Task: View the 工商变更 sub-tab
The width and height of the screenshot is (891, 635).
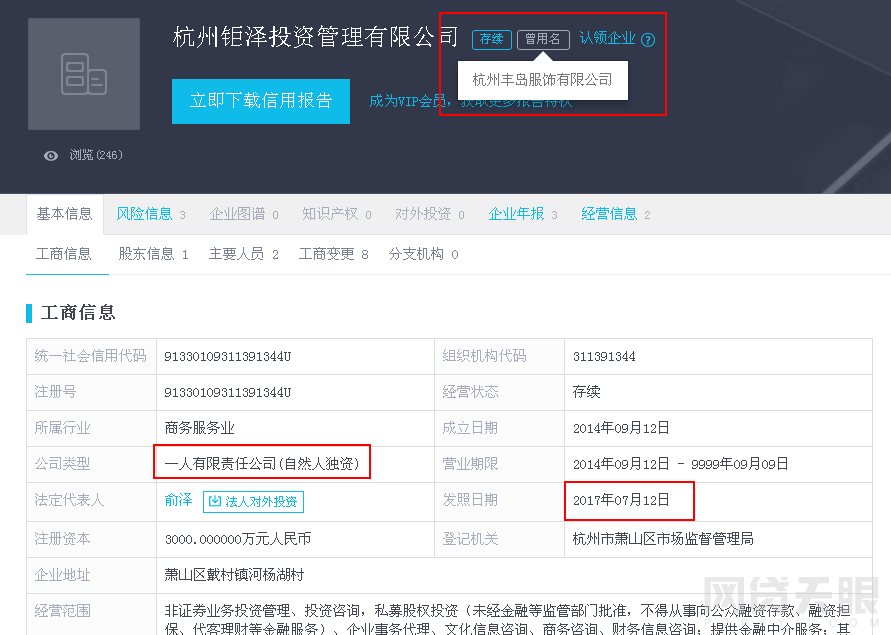Action: tap(327, 254)
